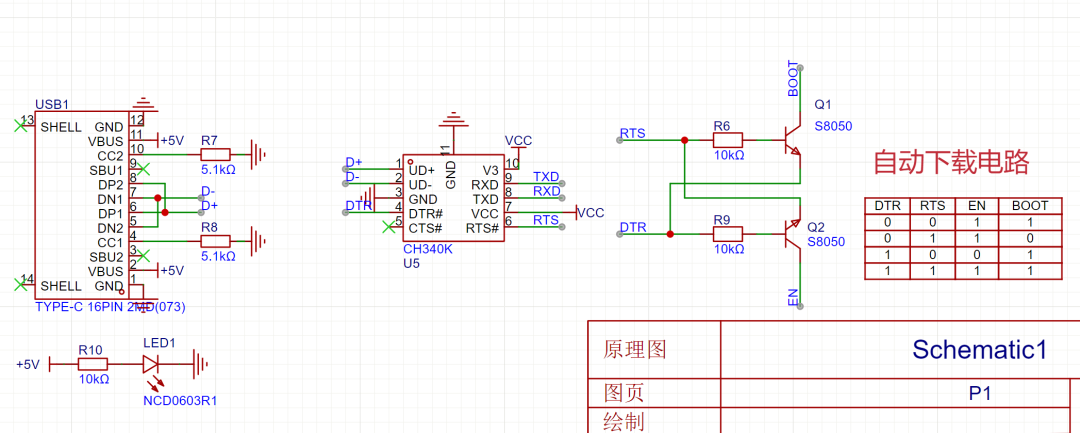Click the +5V power flag on VBUS pin 11
The image size is (1080, 433).
[171, 140]
